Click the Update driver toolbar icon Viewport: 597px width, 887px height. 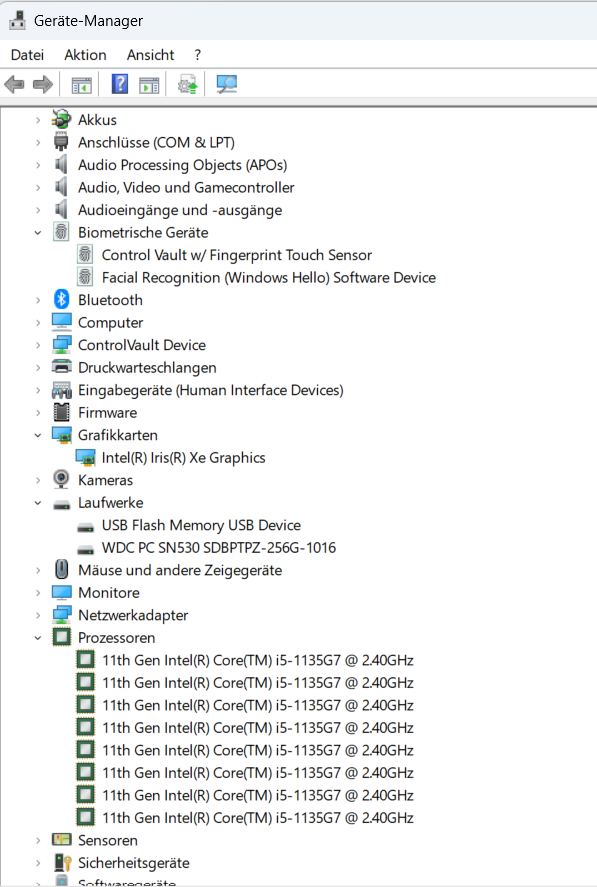click(x=187, y=85)
